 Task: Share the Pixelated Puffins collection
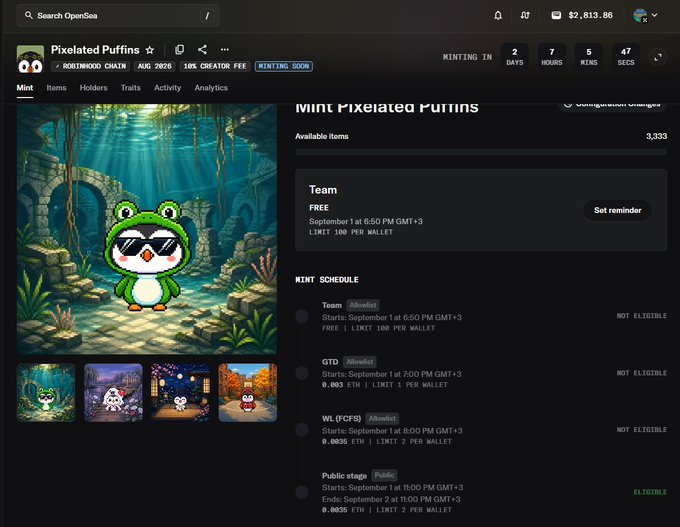[x=202, y=49]
